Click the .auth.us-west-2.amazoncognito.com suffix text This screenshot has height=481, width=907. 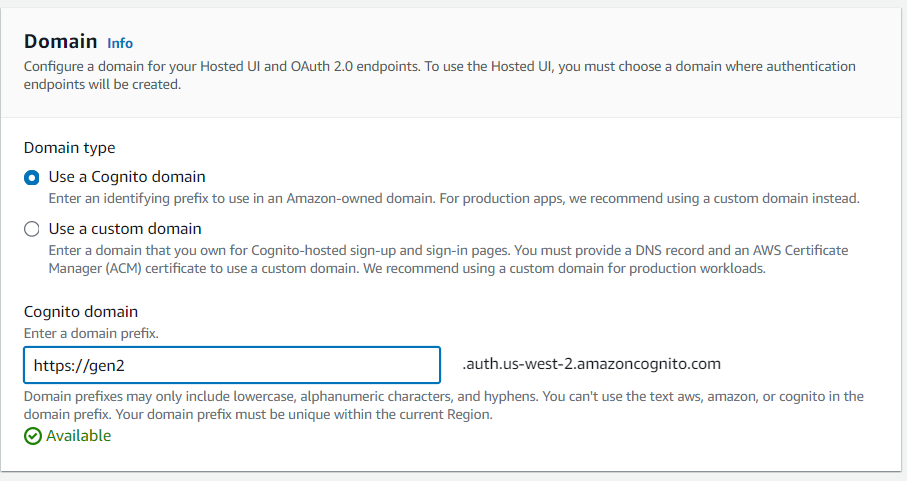click(591, 364)
